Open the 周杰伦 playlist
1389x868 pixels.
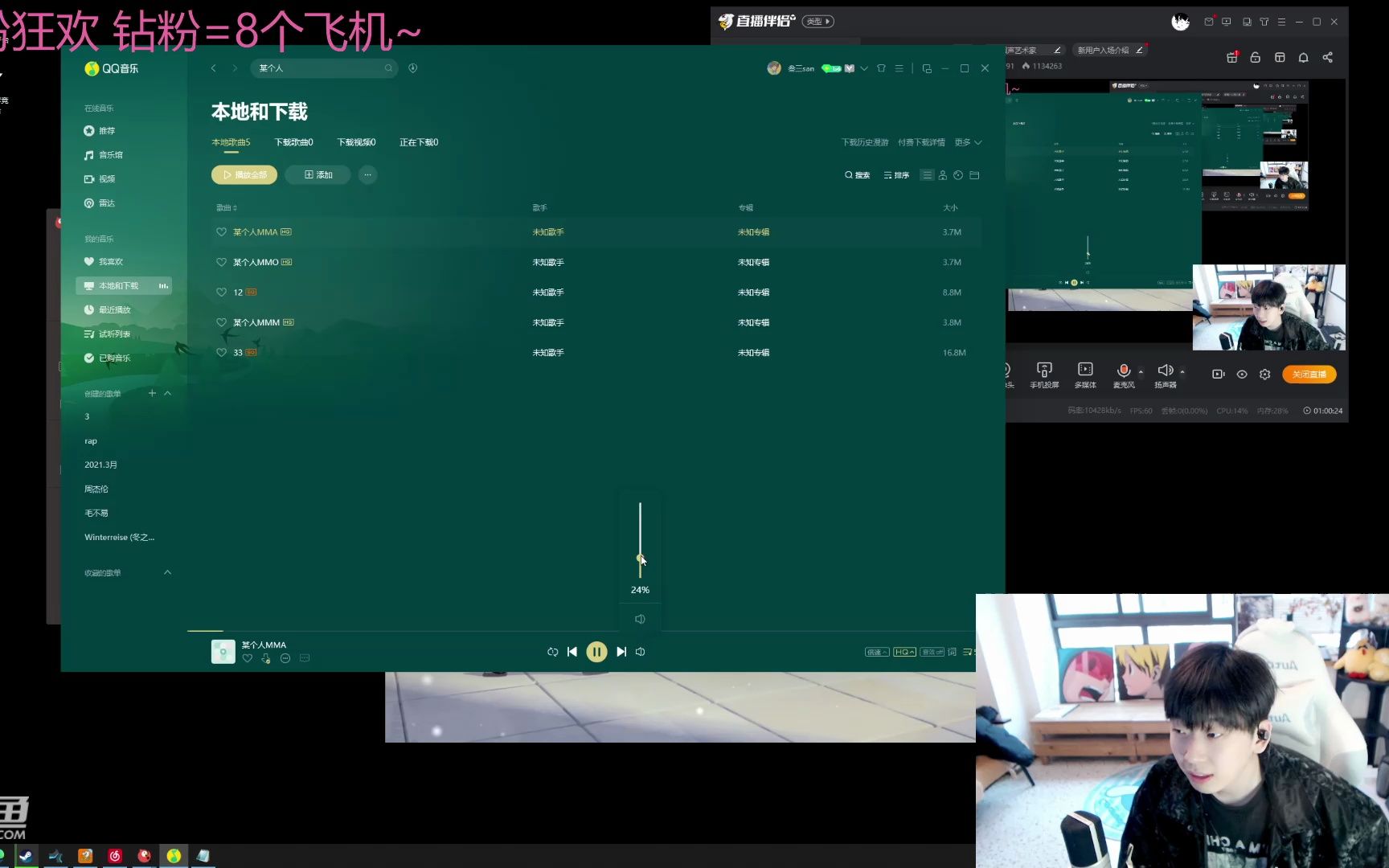(96, 489)
